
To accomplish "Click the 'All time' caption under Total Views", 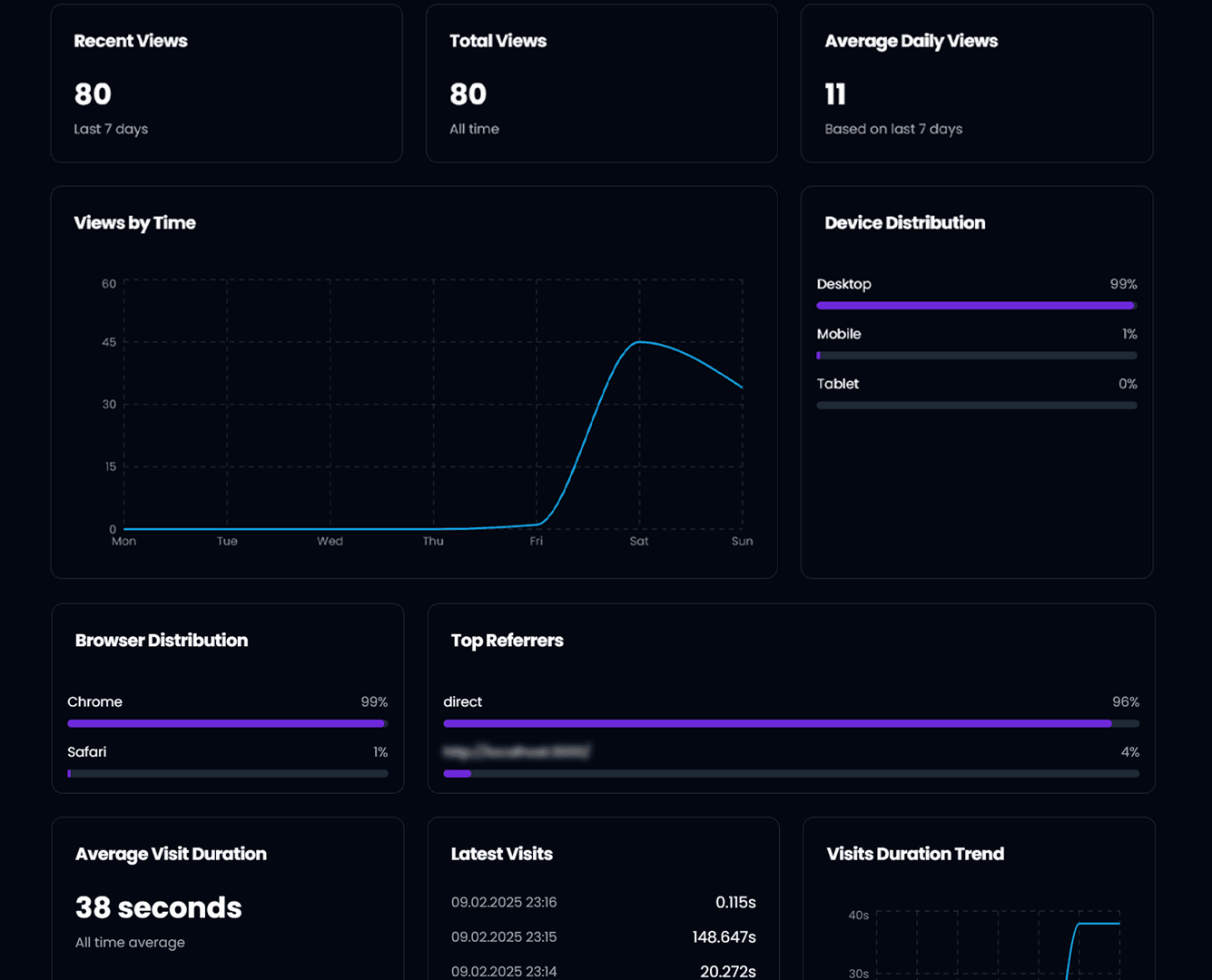I will point(474,129).
